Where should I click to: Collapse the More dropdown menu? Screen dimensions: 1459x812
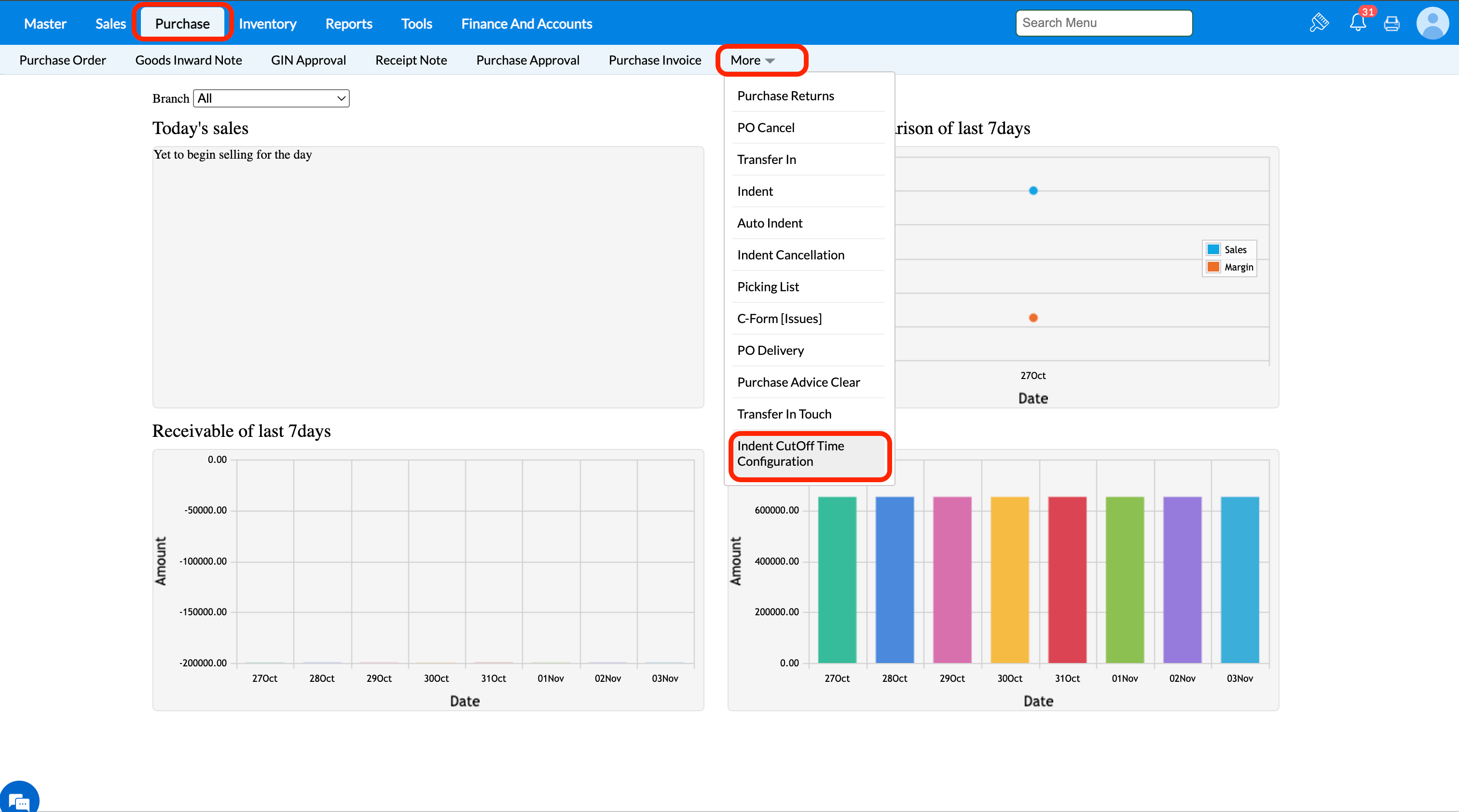(752, 60)
